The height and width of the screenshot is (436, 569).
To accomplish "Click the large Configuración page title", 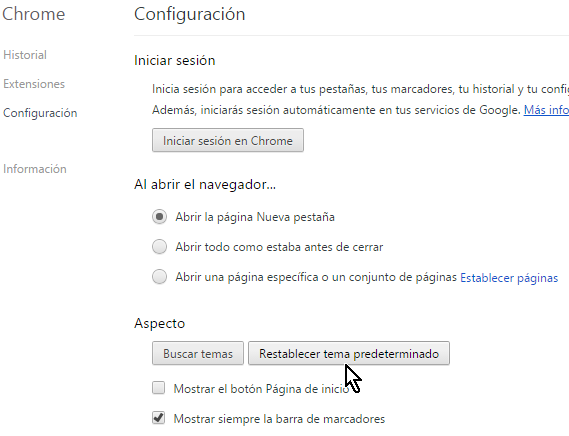I will point(189,15).
